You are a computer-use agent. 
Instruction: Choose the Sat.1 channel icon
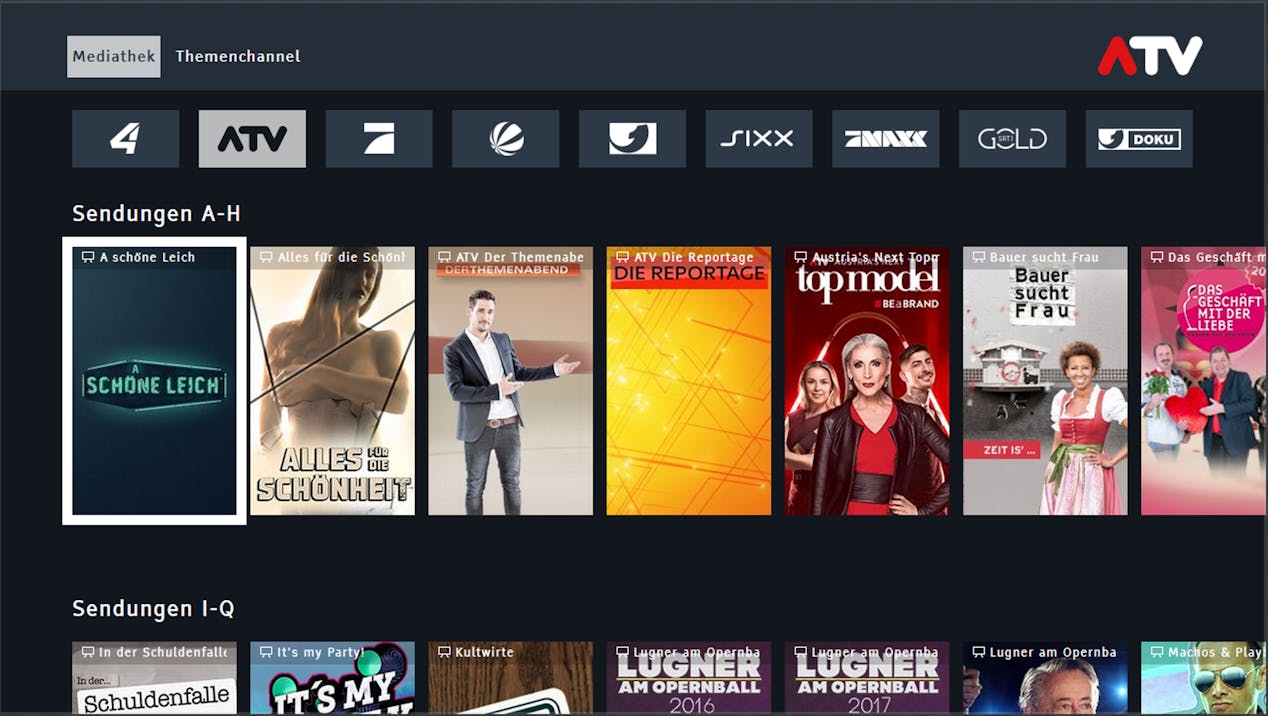pos(506,139)
